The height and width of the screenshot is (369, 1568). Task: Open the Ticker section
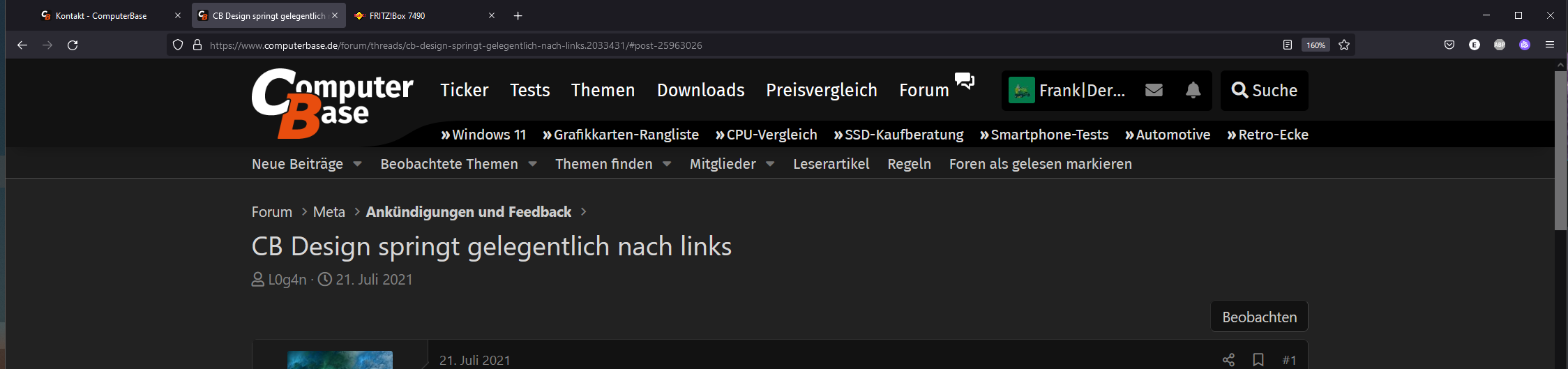[464, 91]
